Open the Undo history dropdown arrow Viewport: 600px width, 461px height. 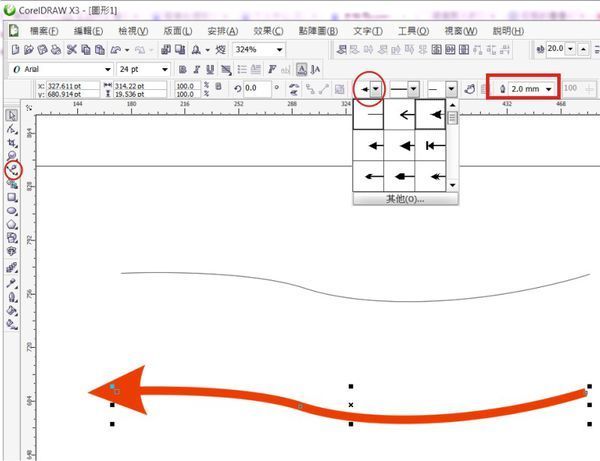tap(127, 50)
